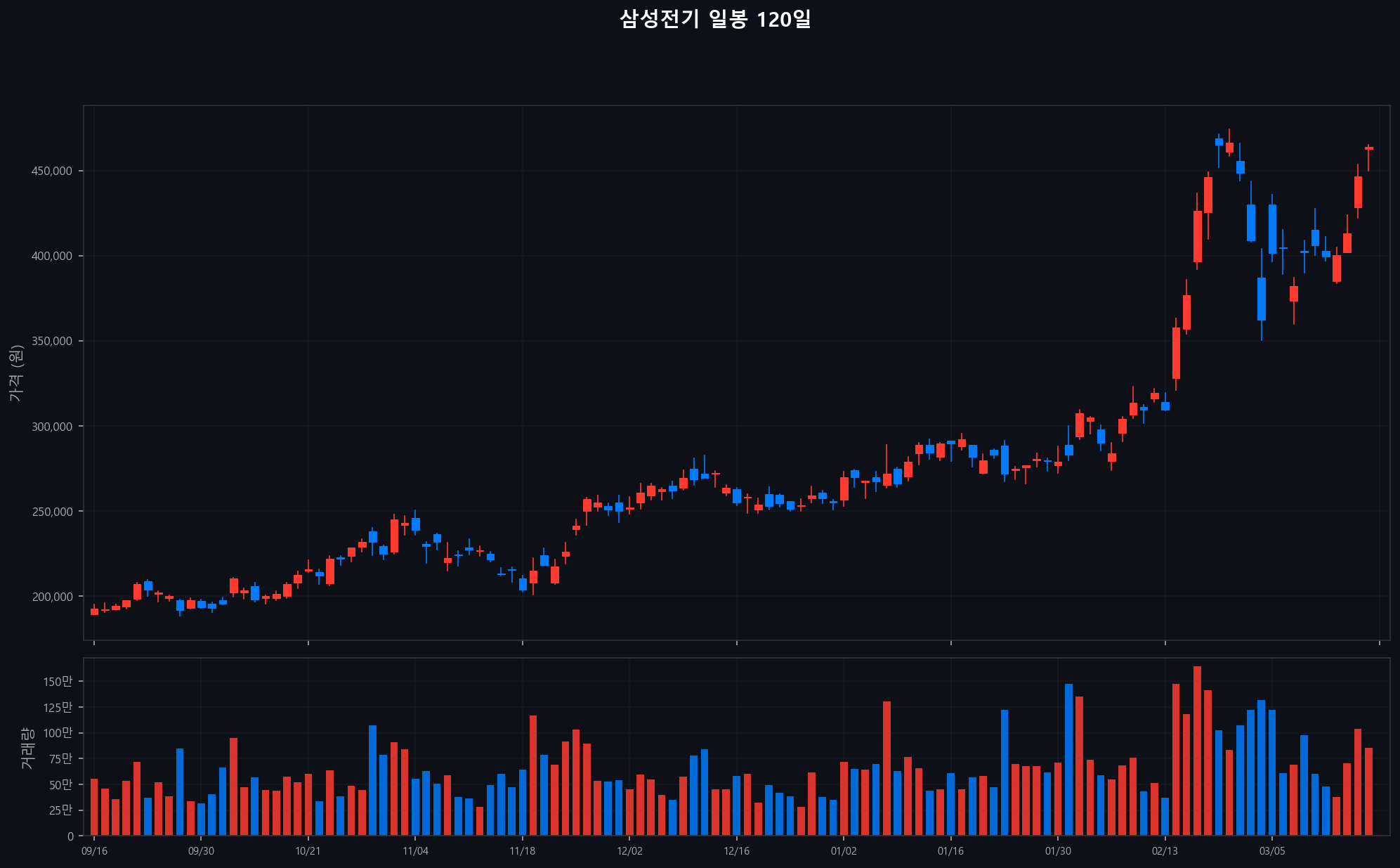Click the 250,000 price axis label
The height and width of the screenshot is (868, 1400).
coord(52,512)
